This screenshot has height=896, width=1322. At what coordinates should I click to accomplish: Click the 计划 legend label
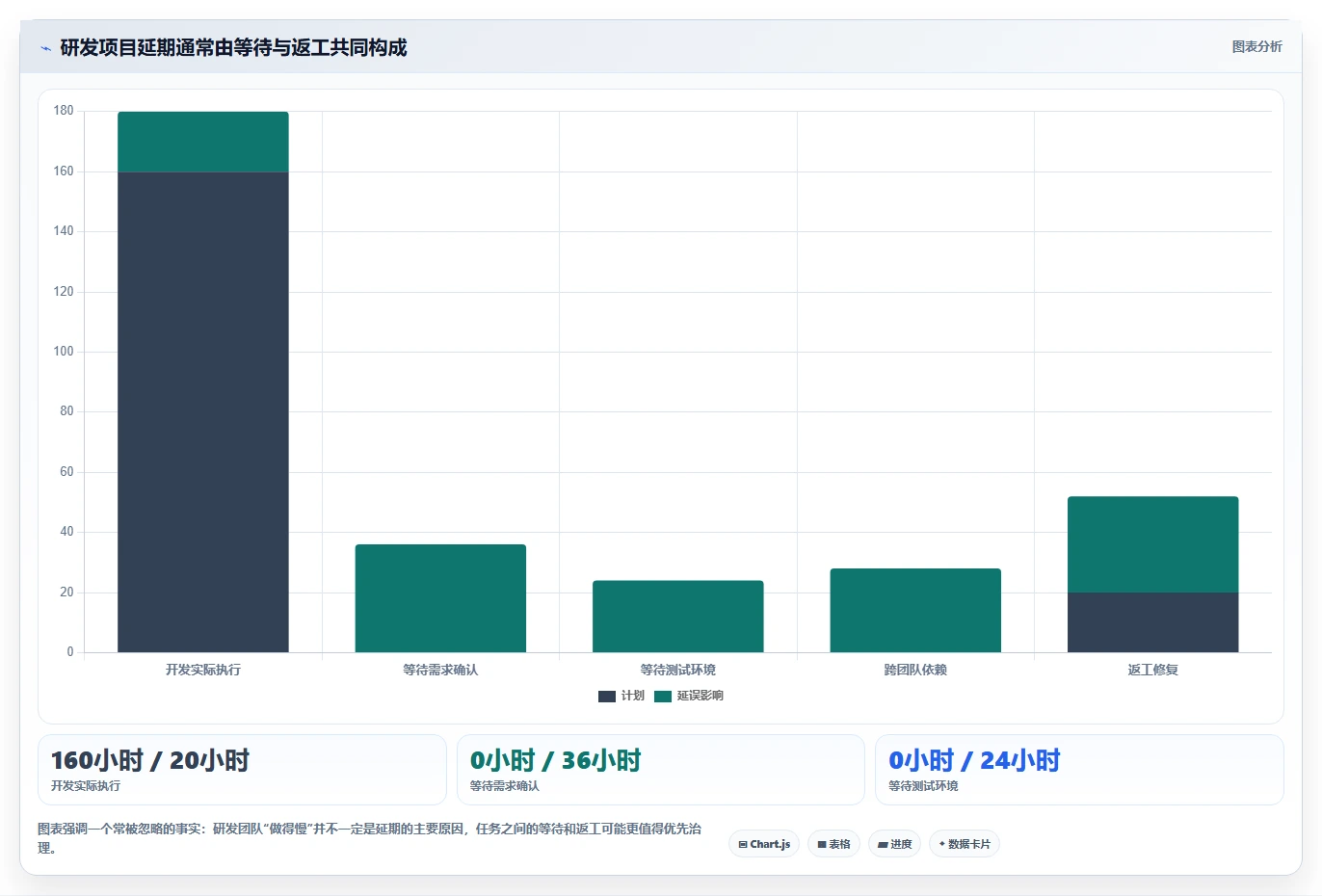tap(633, 696)
